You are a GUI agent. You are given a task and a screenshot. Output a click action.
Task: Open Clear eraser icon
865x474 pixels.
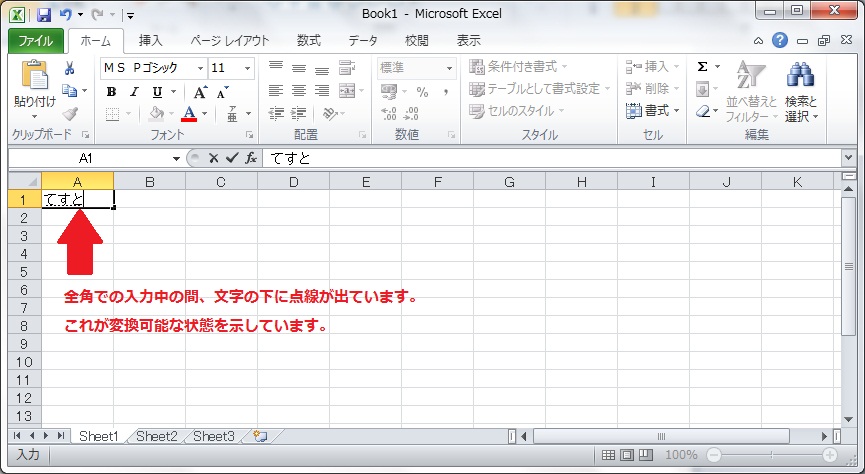(702, 111)
